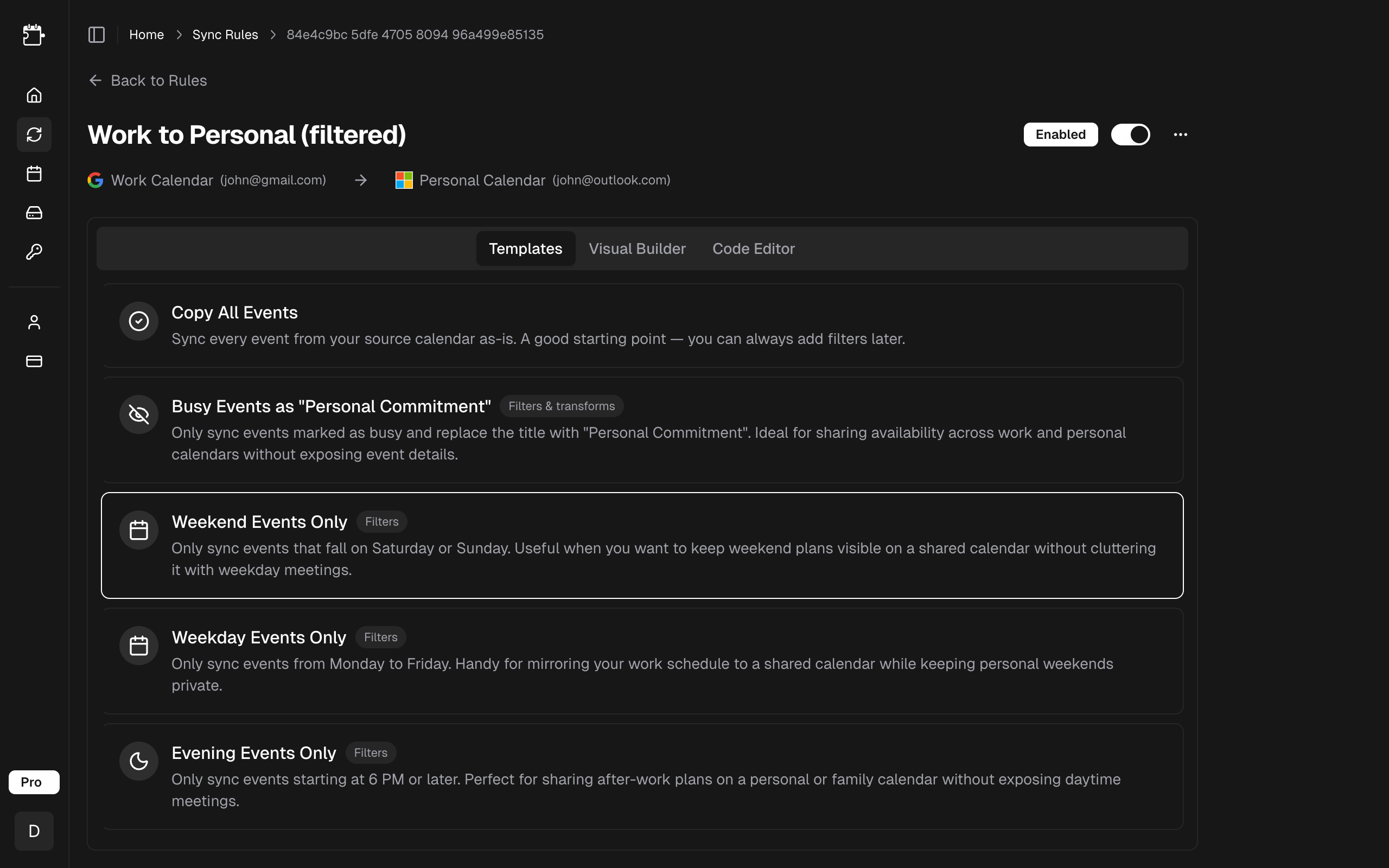Open the storage/archive section in the sidebar
This screenshot has height=868, width=1389.
[x=34, y=213]
